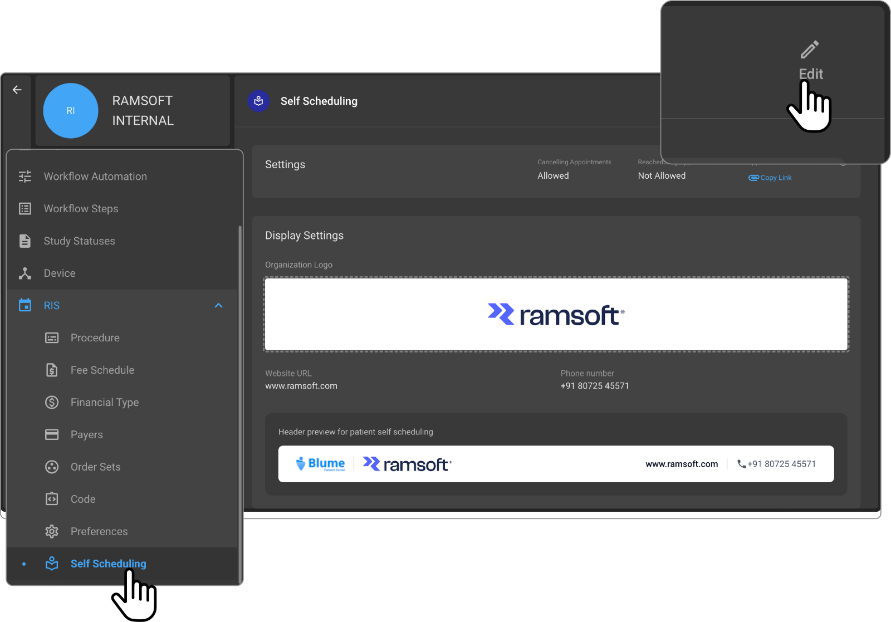
Task: Click the Preferences gear icon
Action: [x=52, y=531]
